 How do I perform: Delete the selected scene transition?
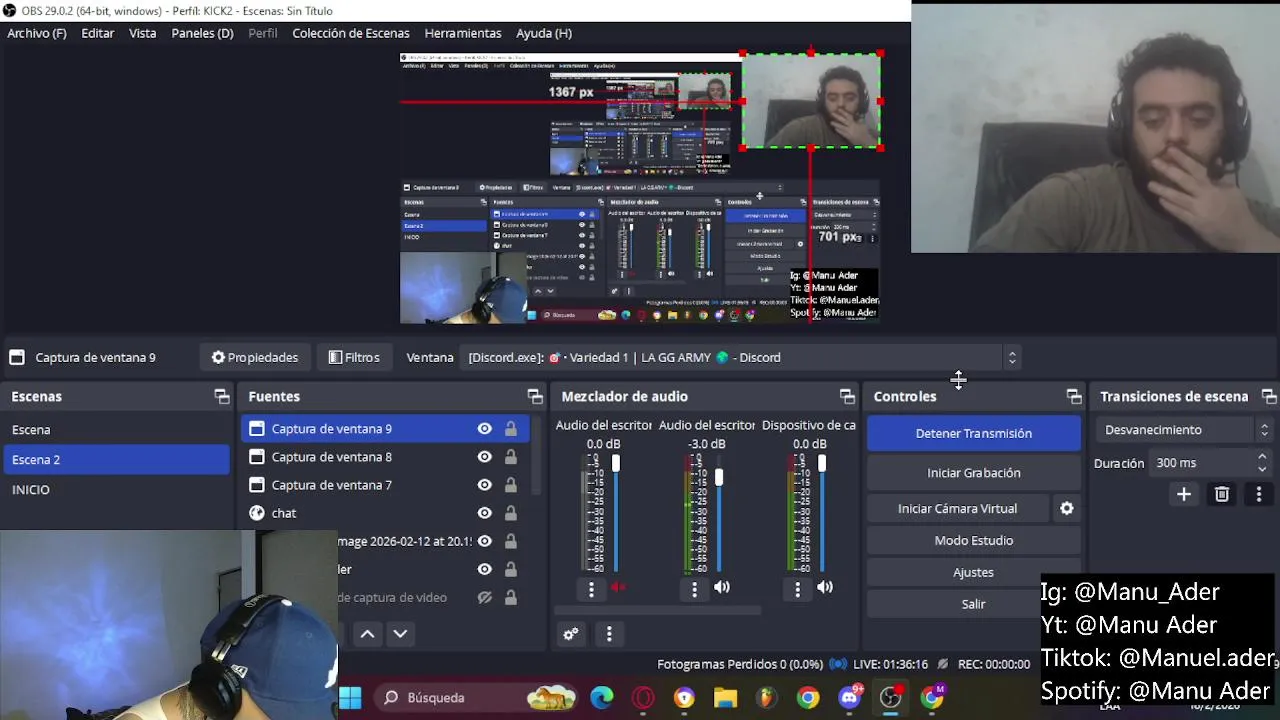[1221, 495]
